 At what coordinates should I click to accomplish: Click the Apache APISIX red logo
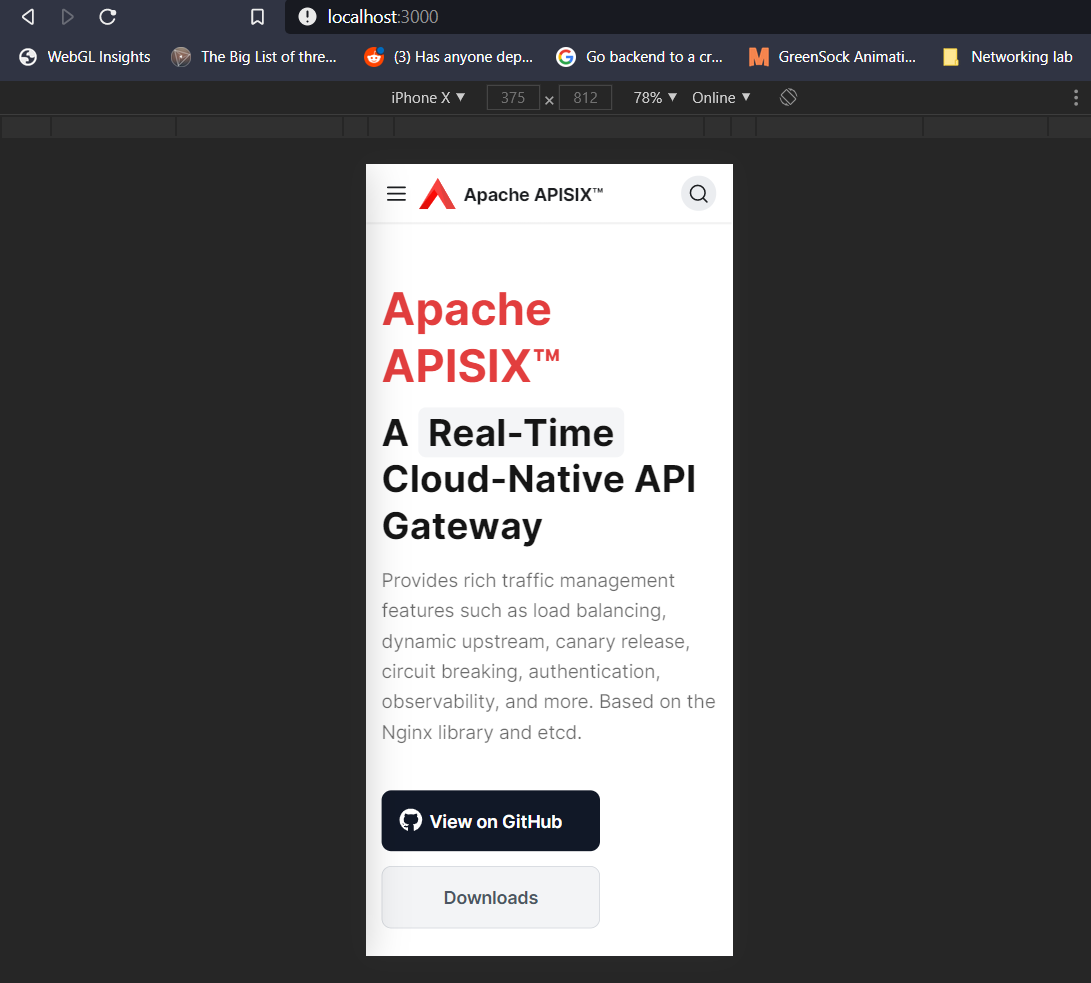[x=437, y=194]
